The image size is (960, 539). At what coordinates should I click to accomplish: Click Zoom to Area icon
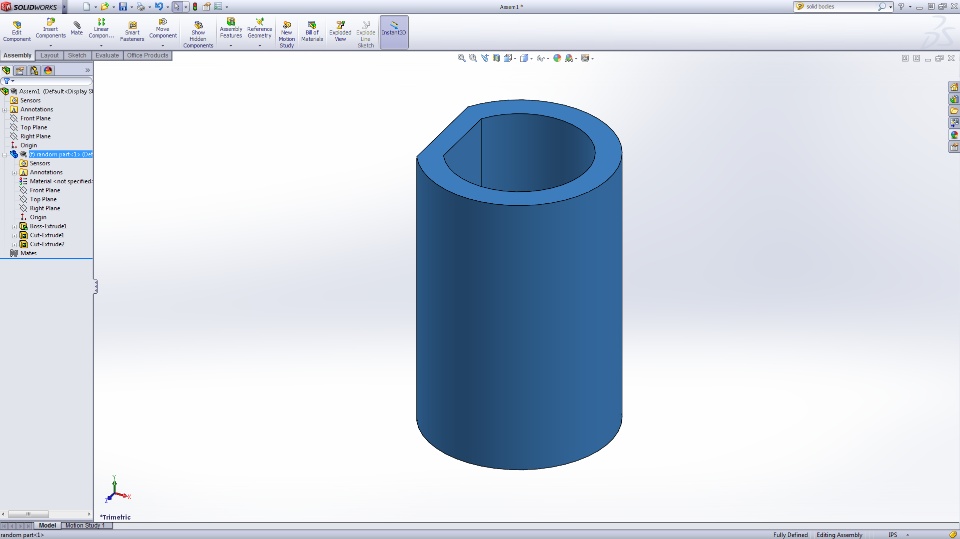point(473,58)
